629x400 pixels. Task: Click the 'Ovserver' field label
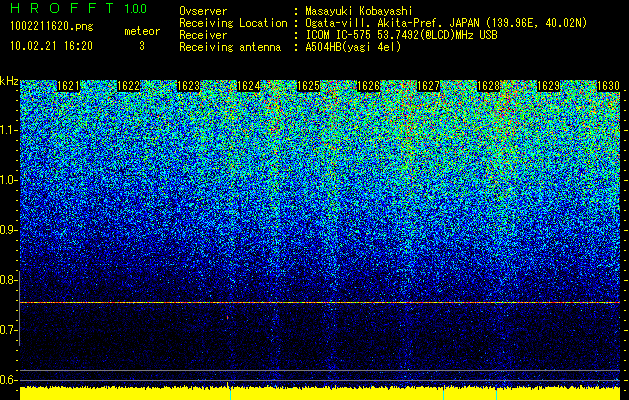click(x=203, y=12)
